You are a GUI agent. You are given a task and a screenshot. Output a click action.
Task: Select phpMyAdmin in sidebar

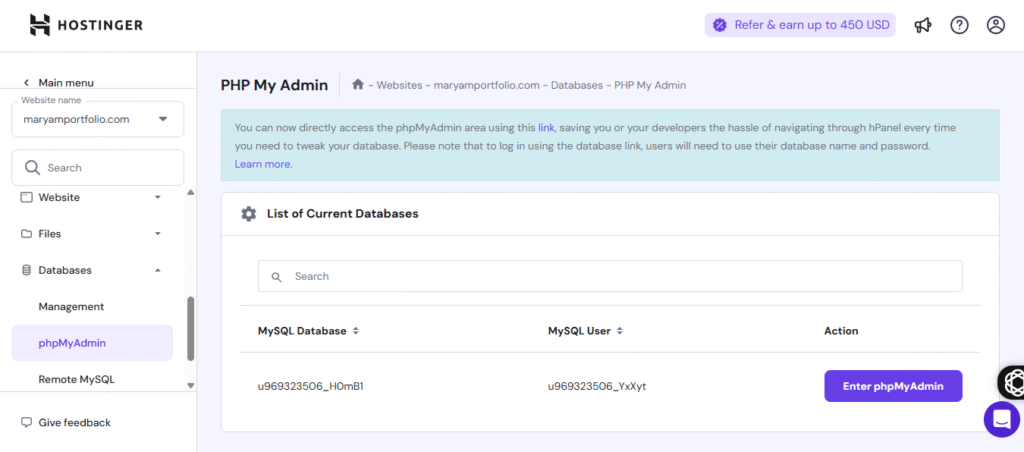pyautogui.click(x=92, y=343)
